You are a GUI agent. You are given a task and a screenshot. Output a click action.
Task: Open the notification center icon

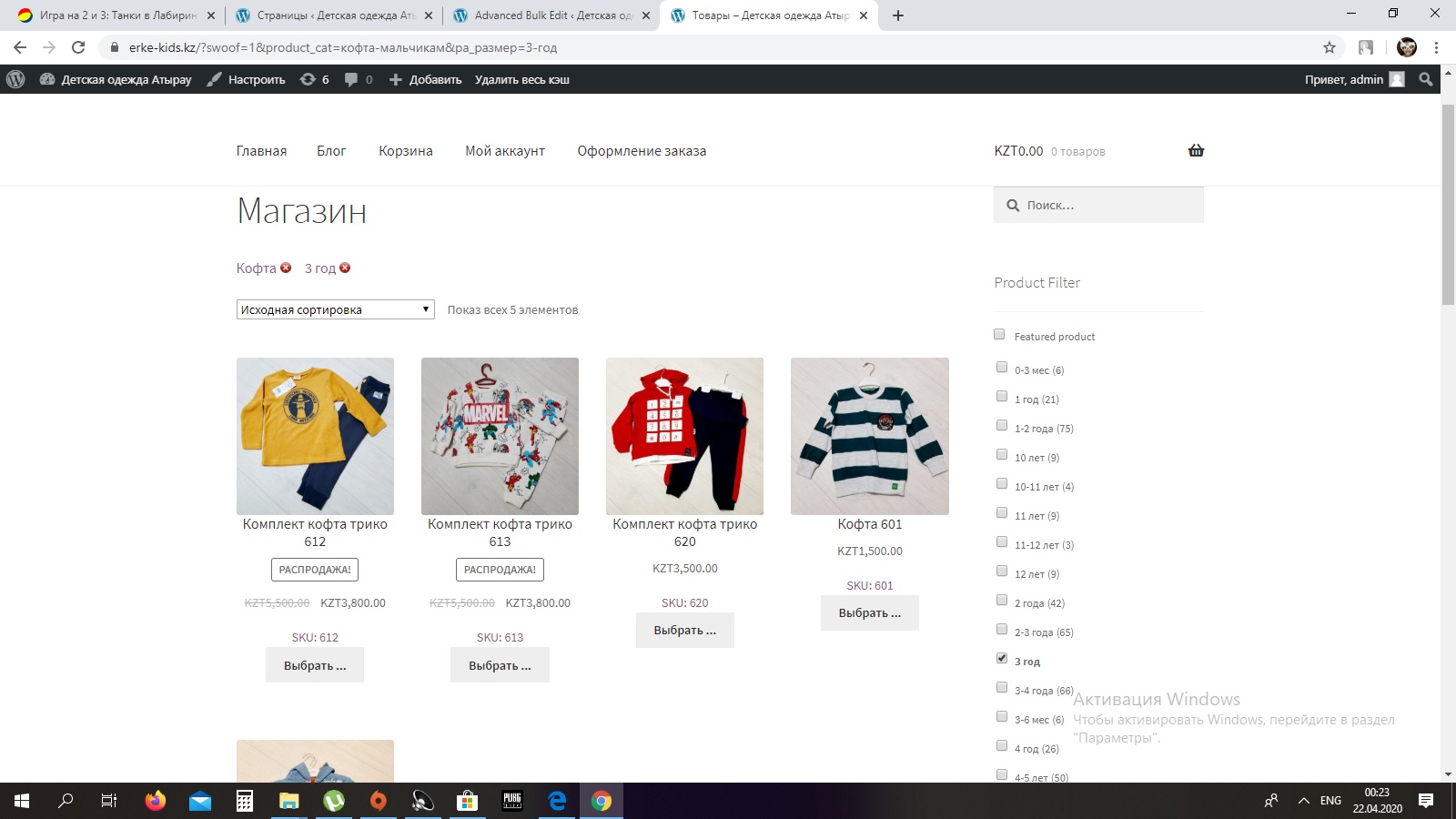click(1426, 801)
